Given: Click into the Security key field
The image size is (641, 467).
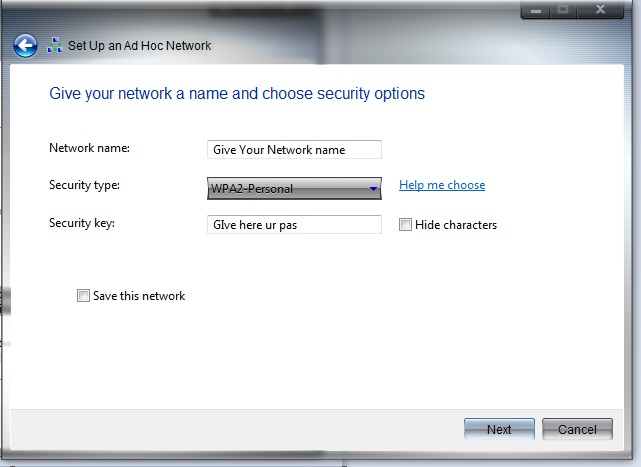Looking at the screenshot, I should (x=294, y=225).
